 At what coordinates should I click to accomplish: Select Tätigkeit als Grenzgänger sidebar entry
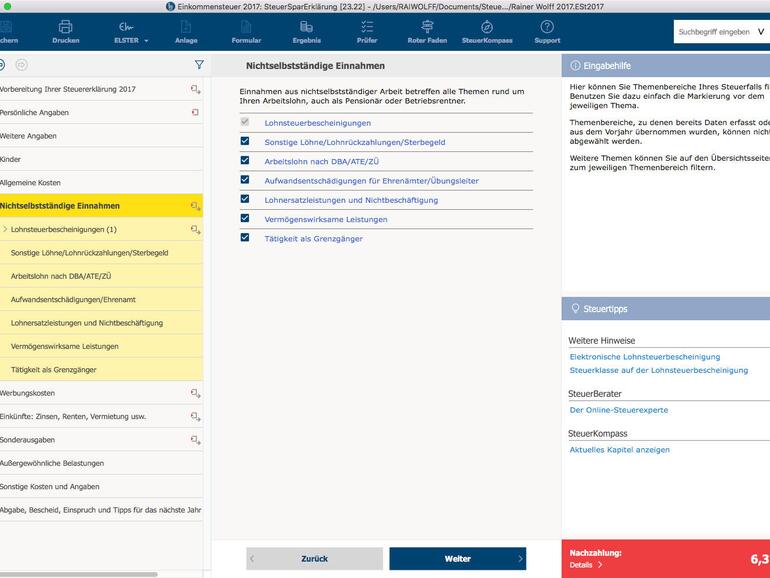(101, 370)
